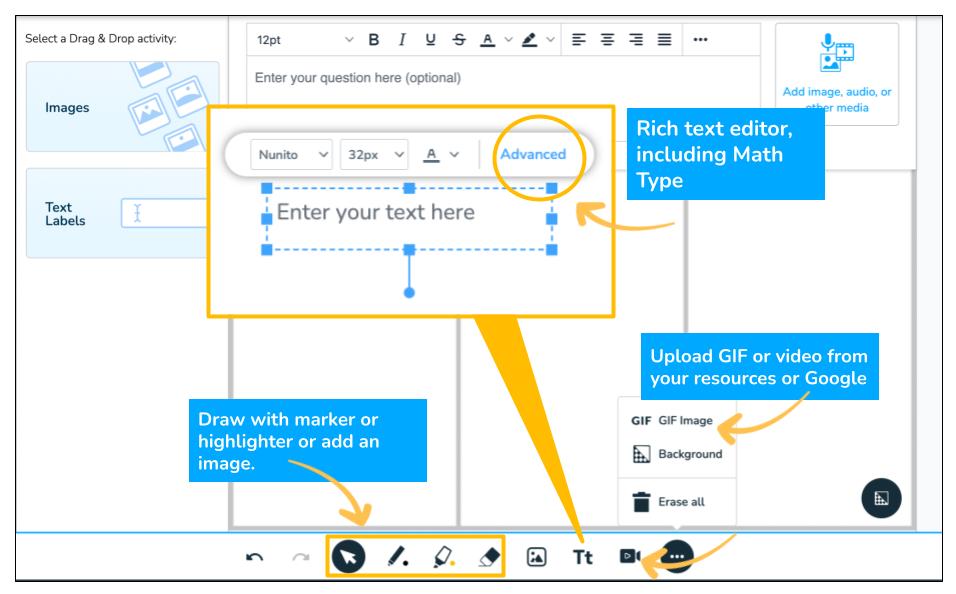This screenshot has width=956, height=594.
Task: Choose the highlighter tool
Action: [x=441, y=556]
